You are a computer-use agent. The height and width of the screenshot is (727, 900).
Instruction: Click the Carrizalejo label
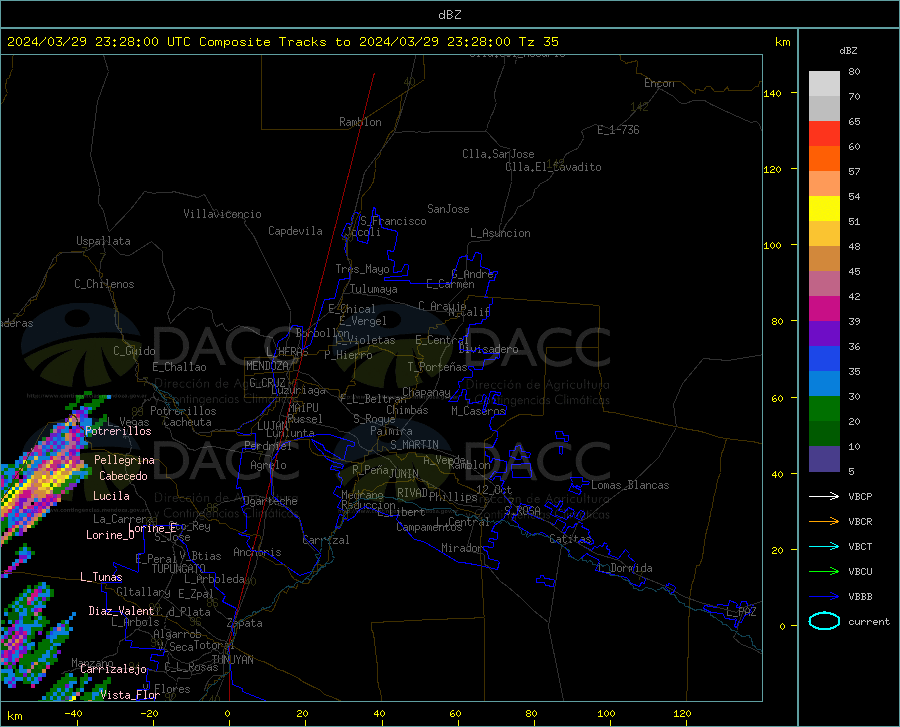113,669
